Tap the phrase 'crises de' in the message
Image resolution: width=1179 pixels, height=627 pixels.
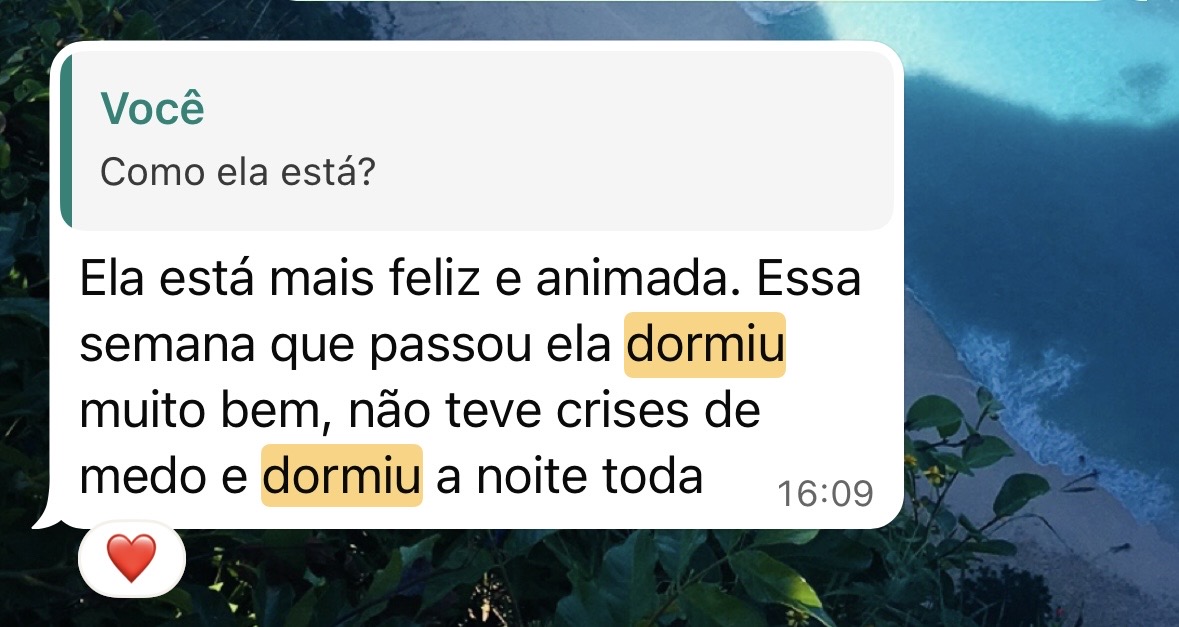pos(658,410)
